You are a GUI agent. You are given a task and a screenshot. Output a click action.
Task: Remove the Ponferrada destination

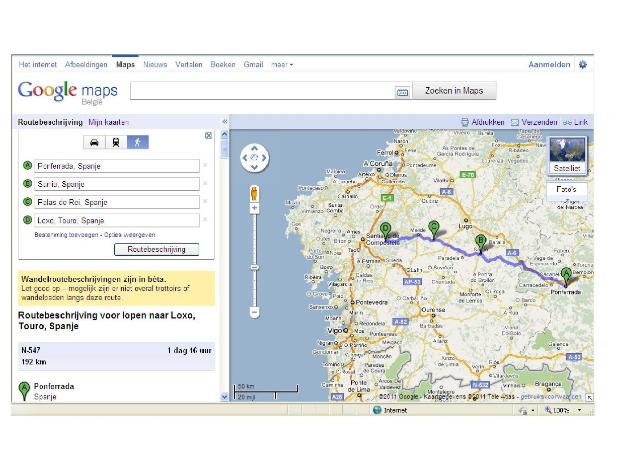205,165
